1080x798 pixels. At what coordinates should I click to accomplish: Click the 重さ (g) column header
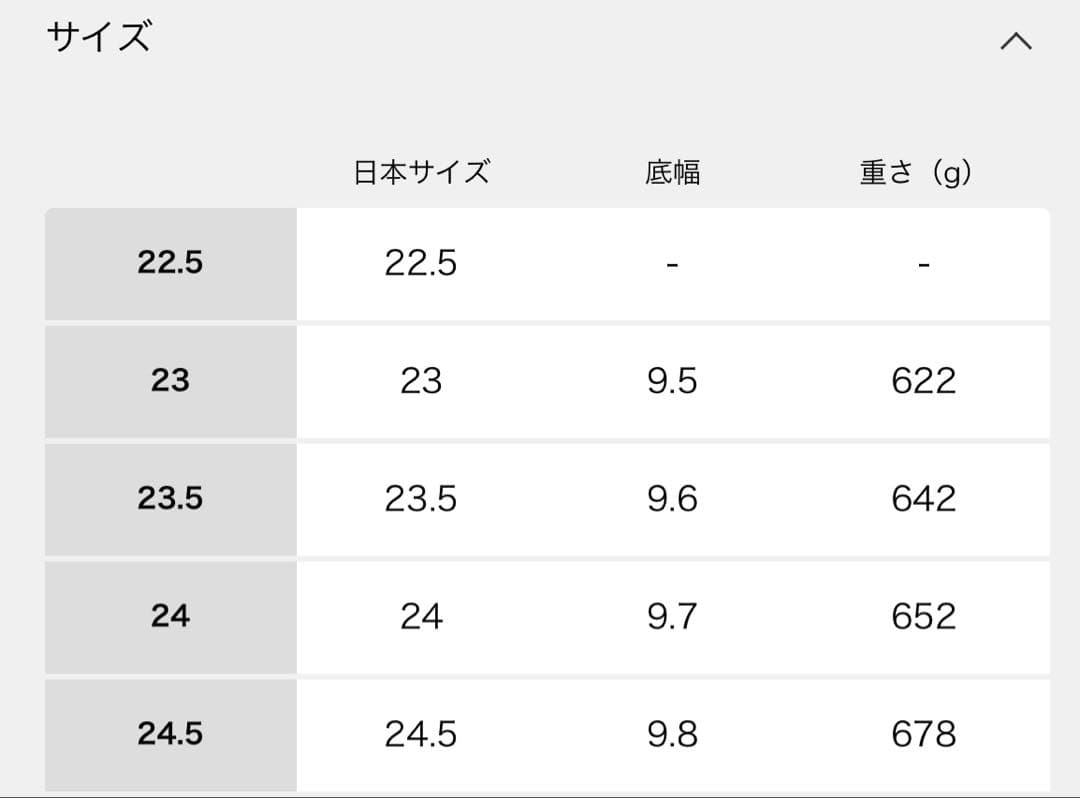[916, 172]
